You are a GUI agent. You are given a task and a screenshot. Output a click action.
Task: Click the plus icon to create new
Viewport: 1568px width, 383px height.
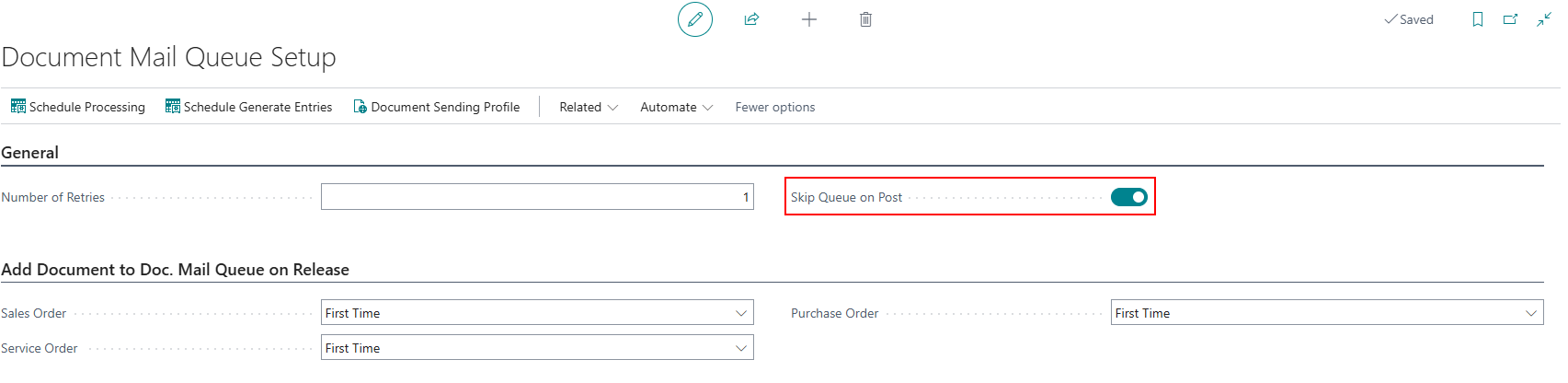[809, 19]
